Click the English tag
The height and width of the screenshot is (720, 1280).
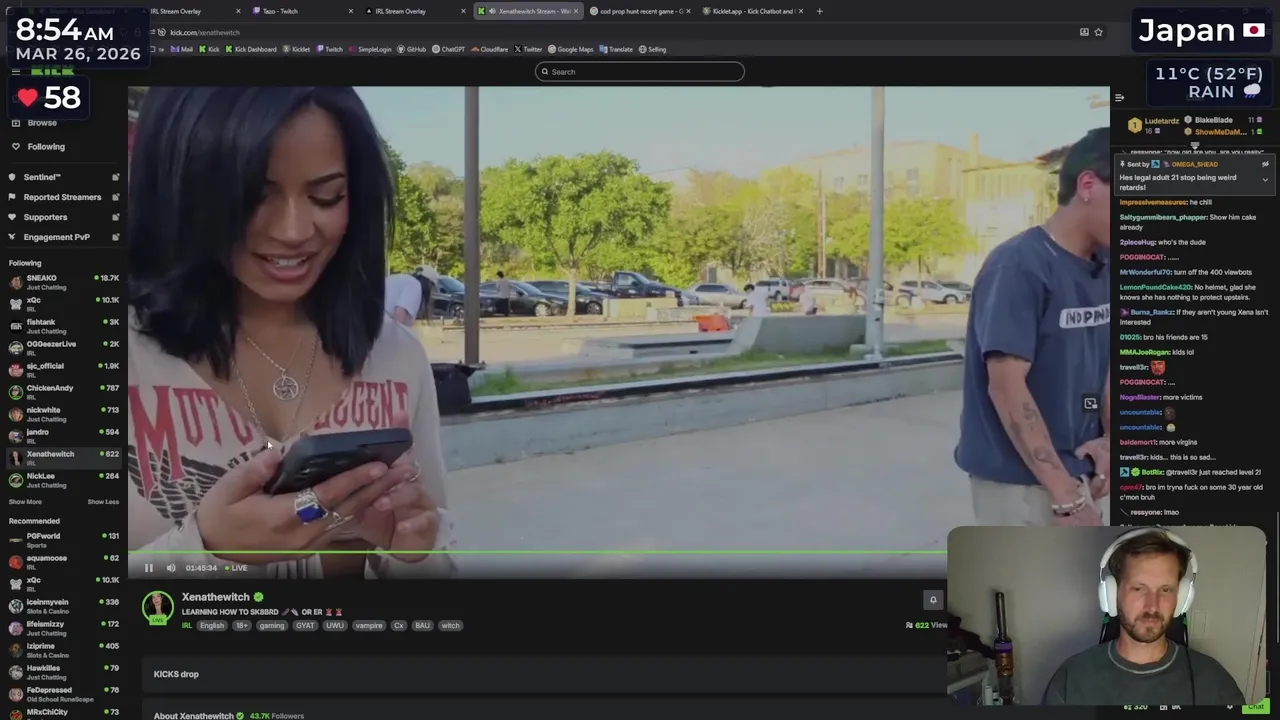(x=212, y=626)
